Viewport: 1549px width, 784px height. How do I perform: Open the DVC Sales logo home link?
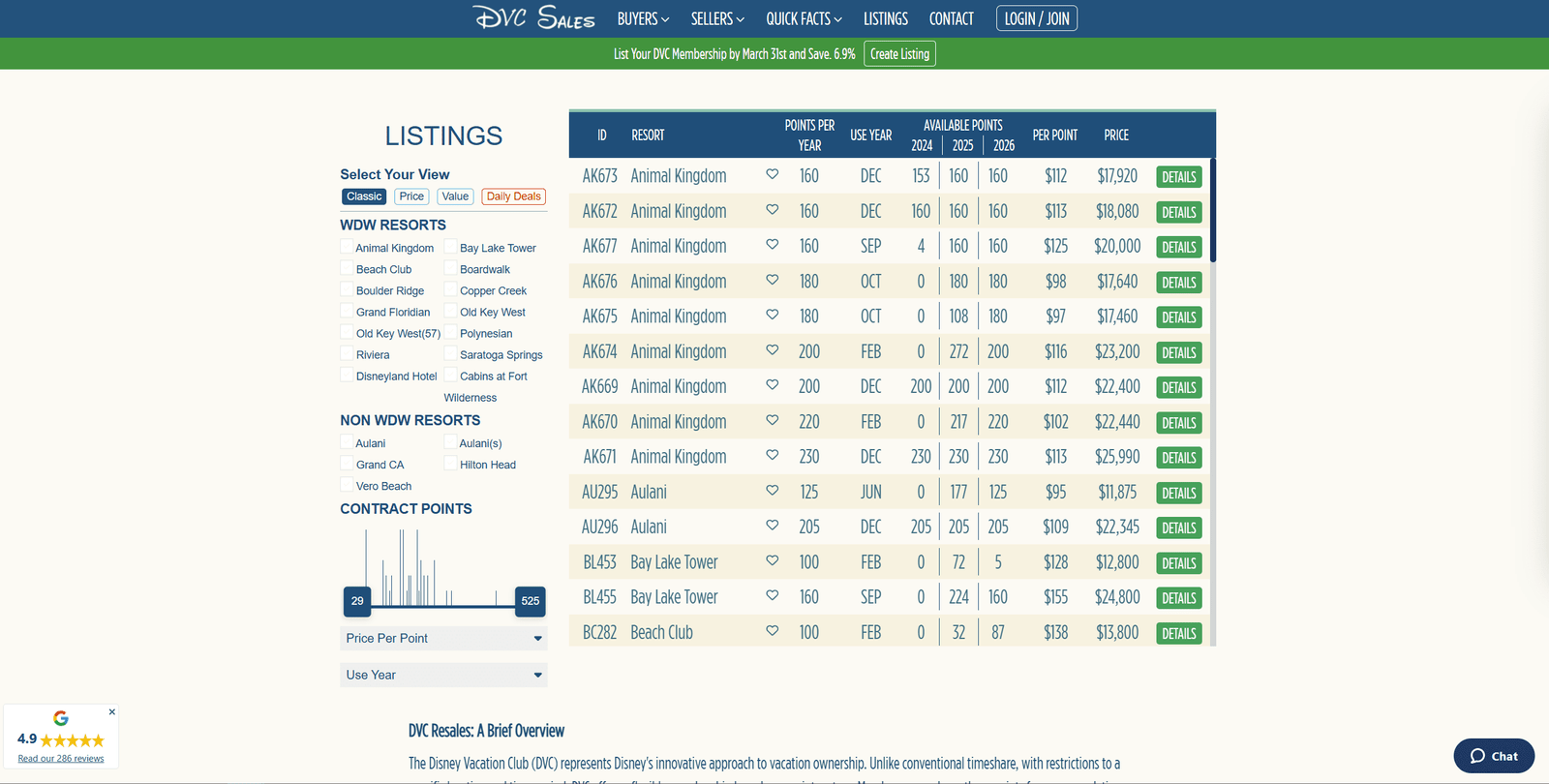[x=534, y=17]
